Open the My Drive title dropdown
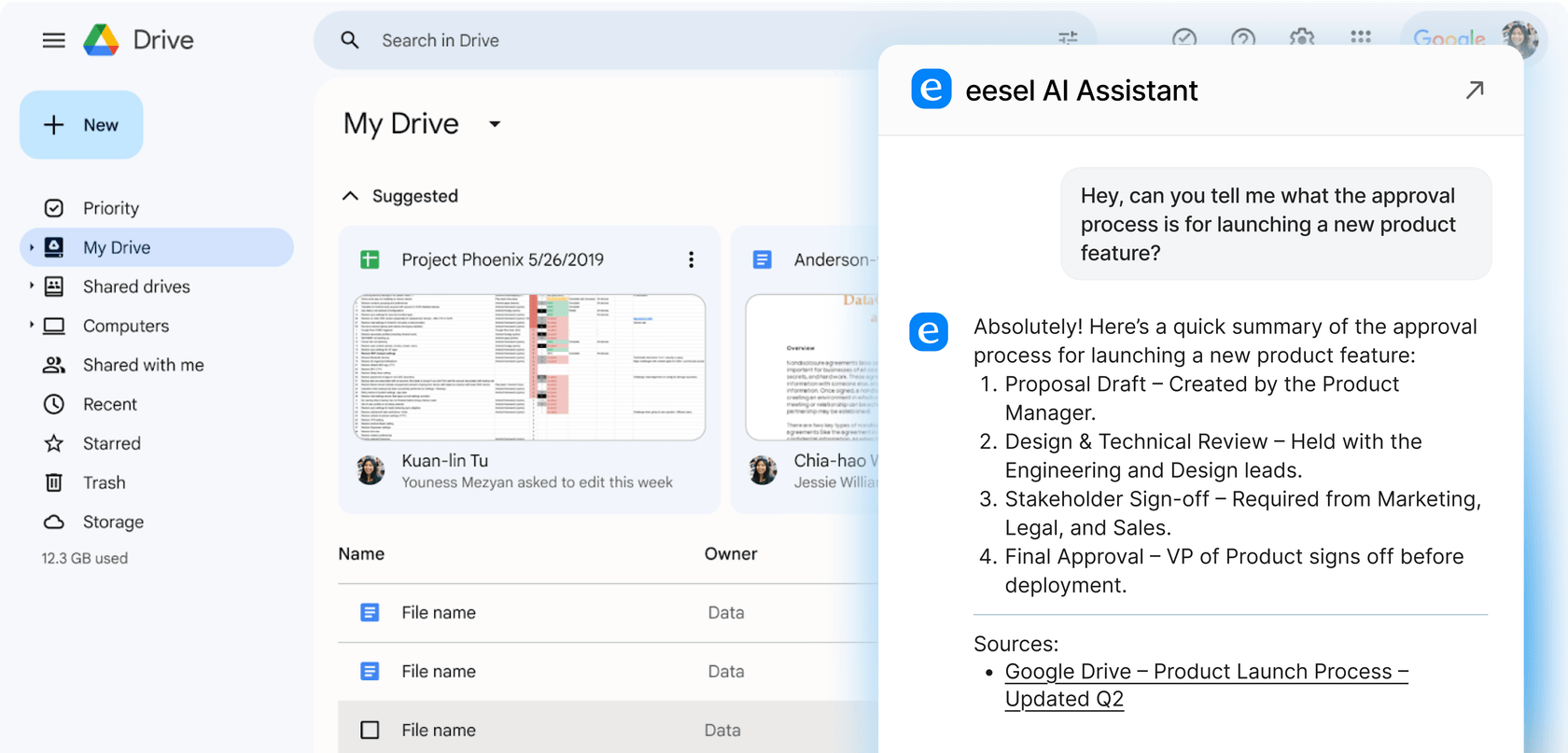Viewport: 1568px width, 753px height. click(495, 124)
